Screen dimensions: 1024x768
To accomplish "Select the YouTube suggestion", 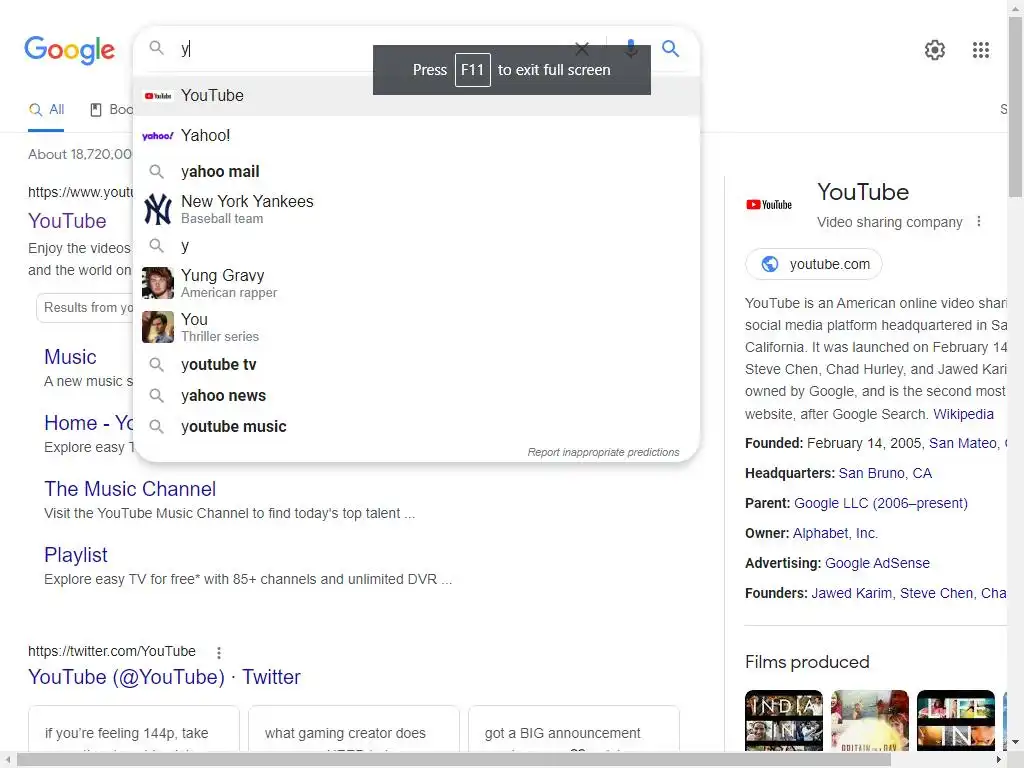I will [416, 95].
